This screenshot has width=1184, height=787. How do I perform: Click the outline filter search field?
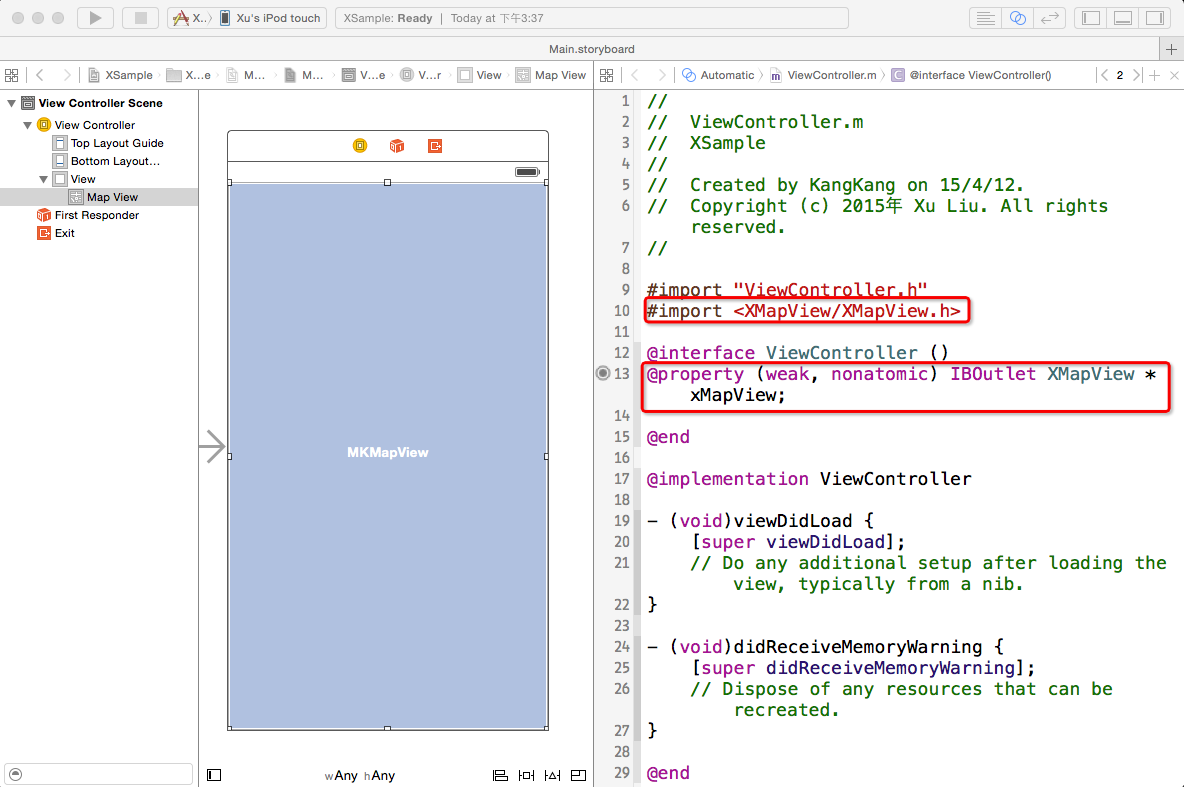click(x=99, y=774)
